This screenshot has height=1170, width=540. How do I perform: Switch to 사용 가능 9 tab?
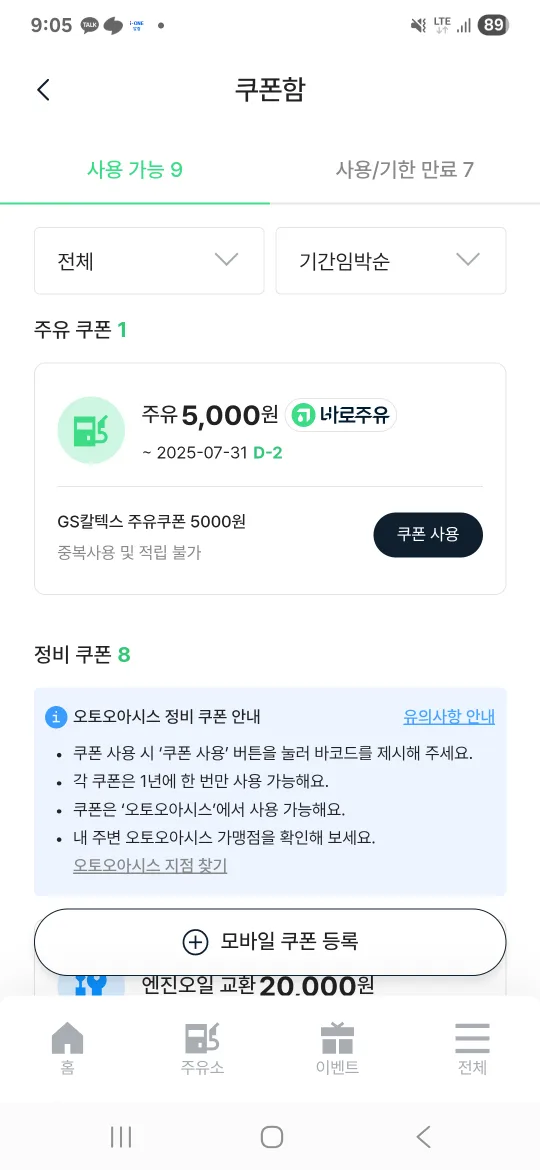click(135, 169)
